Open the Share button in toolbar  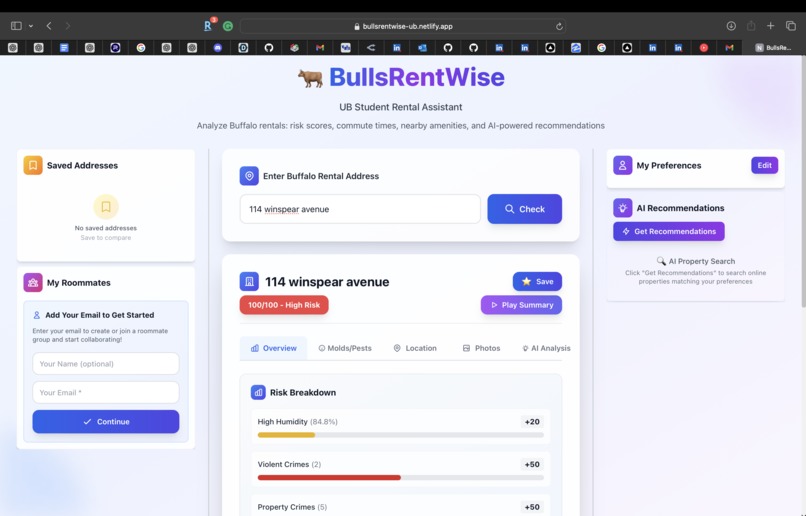pyautogui.click(x=751, y=26)
